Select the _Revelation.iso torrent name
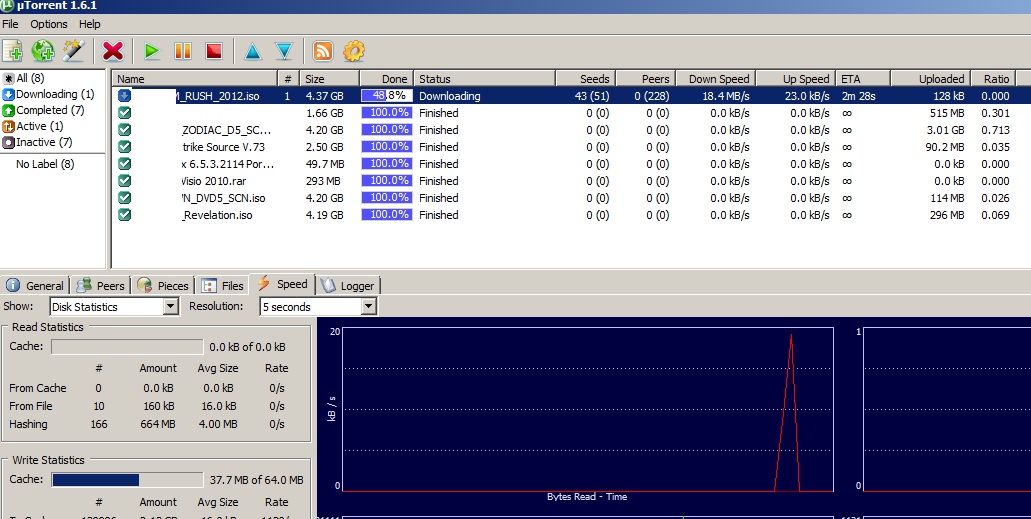 pyautogui.click(x=217, y=215)
